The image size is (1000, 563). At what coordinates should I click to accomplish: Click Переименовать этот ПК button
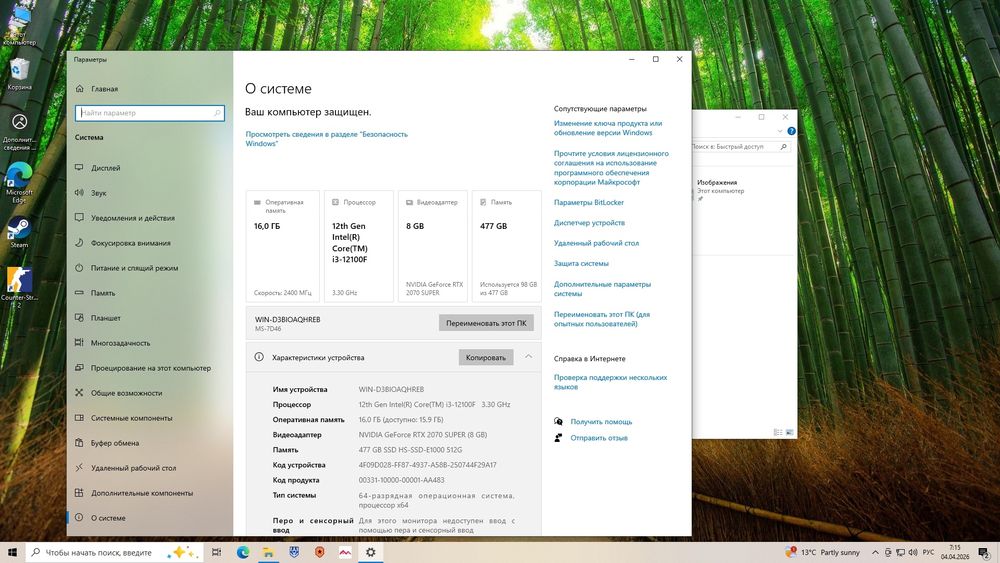(x=486, y=323)
